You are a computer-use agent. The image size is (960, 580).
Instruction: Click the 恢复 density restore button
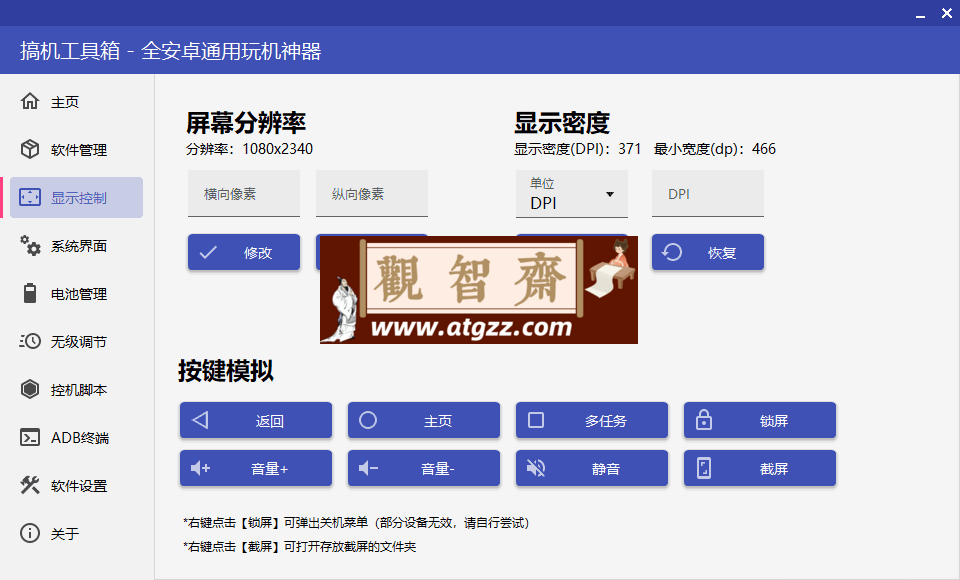pos(708,252)
